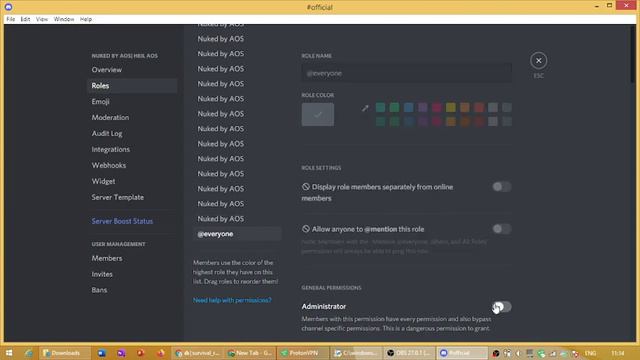Open the Emoji settings section
Screen dimensions: 640x360
point(133,102)
